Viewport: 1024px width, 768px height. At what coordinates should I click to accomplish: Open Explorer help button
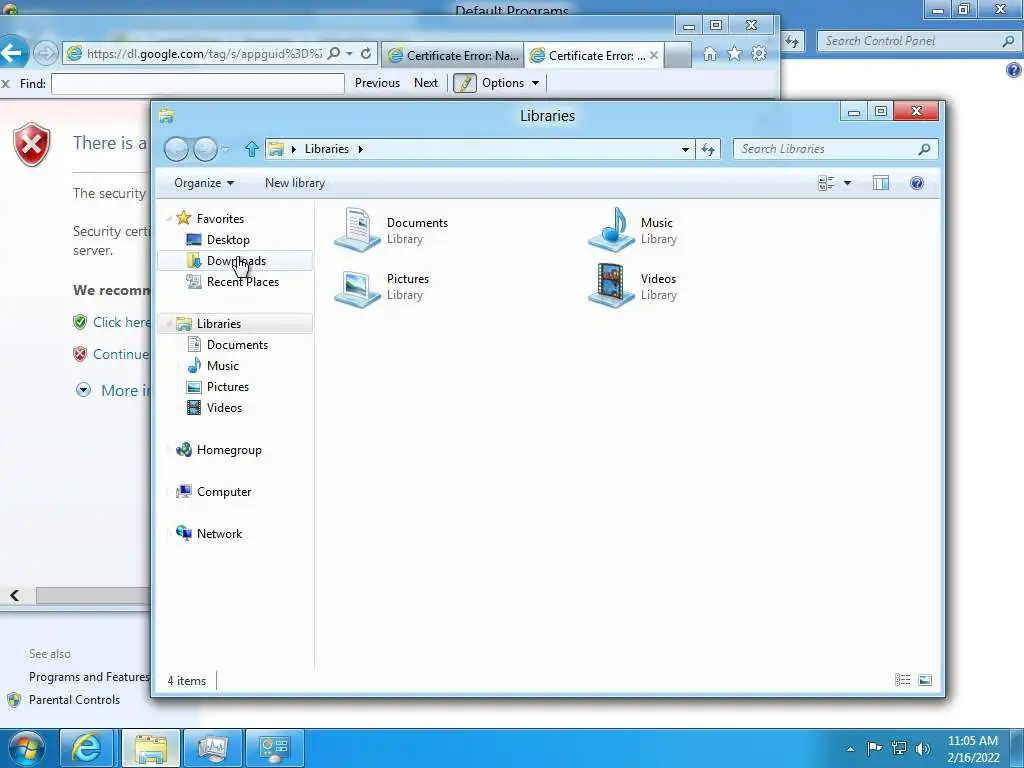[917, 184]
